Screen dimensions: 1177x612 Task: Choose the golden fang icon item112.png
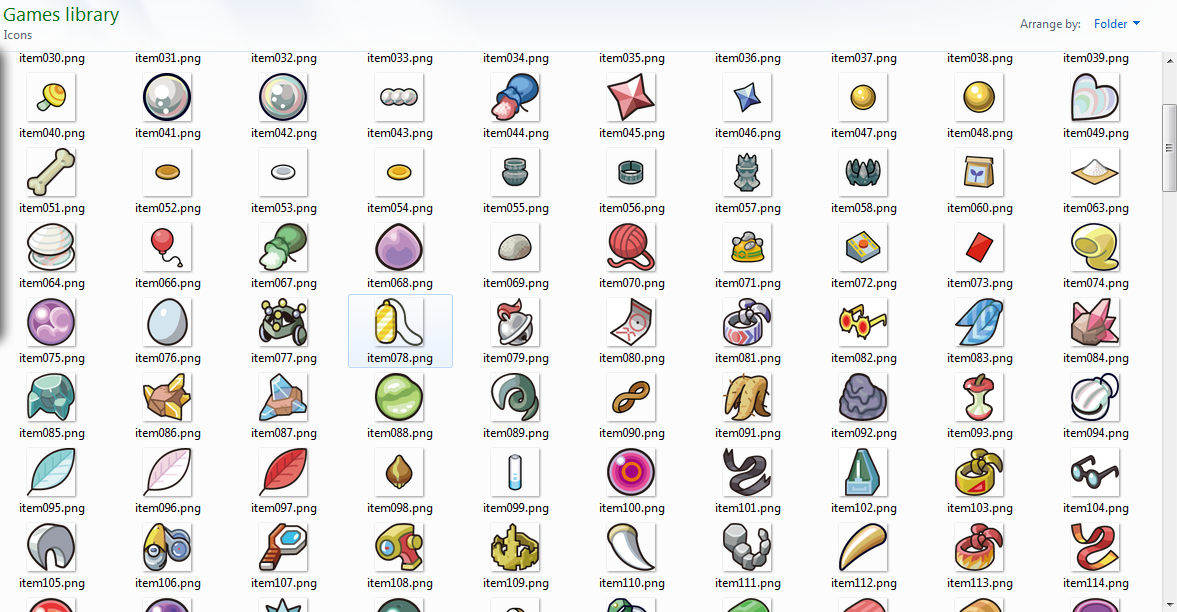click(863, 547)
